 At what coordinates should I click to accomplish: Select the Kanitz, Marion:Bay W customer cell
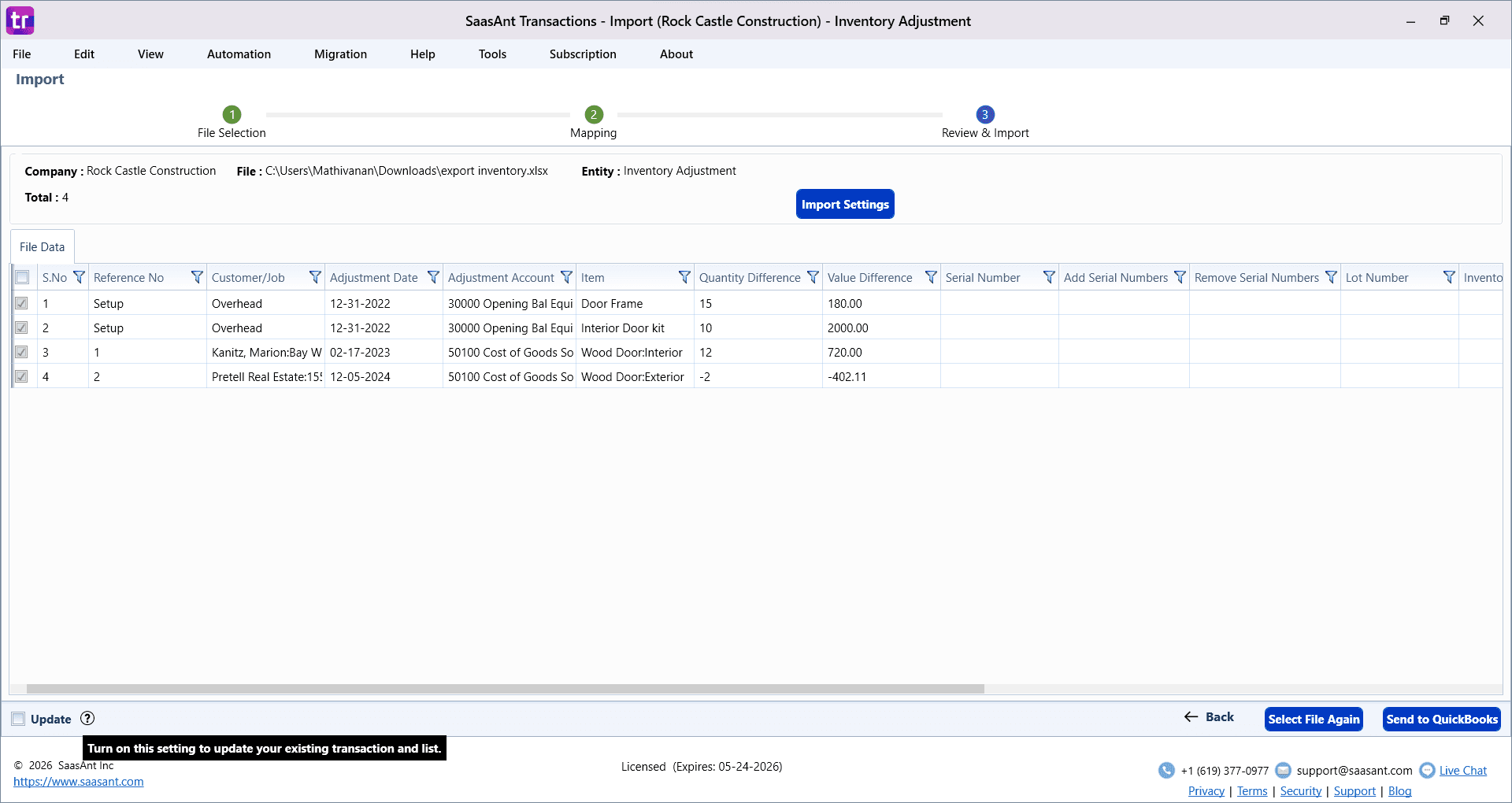pos(265,352)
